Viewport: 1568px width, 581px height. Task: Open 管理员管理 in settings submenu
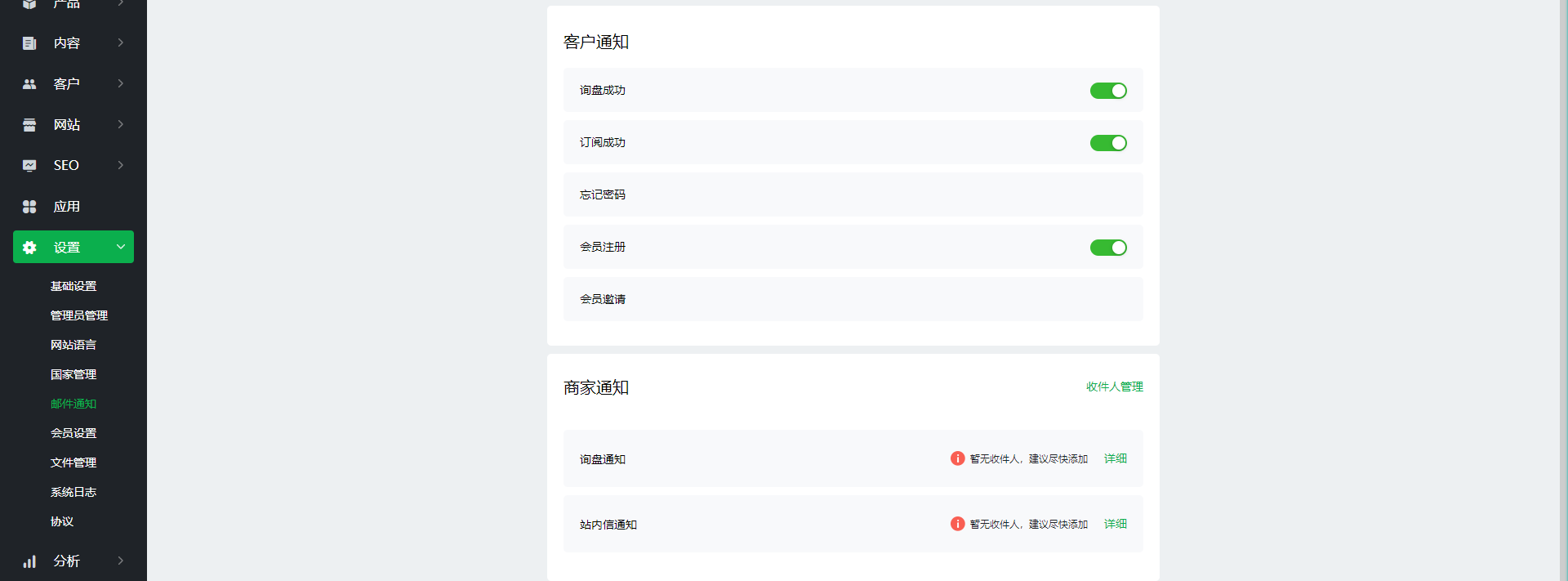79,315
